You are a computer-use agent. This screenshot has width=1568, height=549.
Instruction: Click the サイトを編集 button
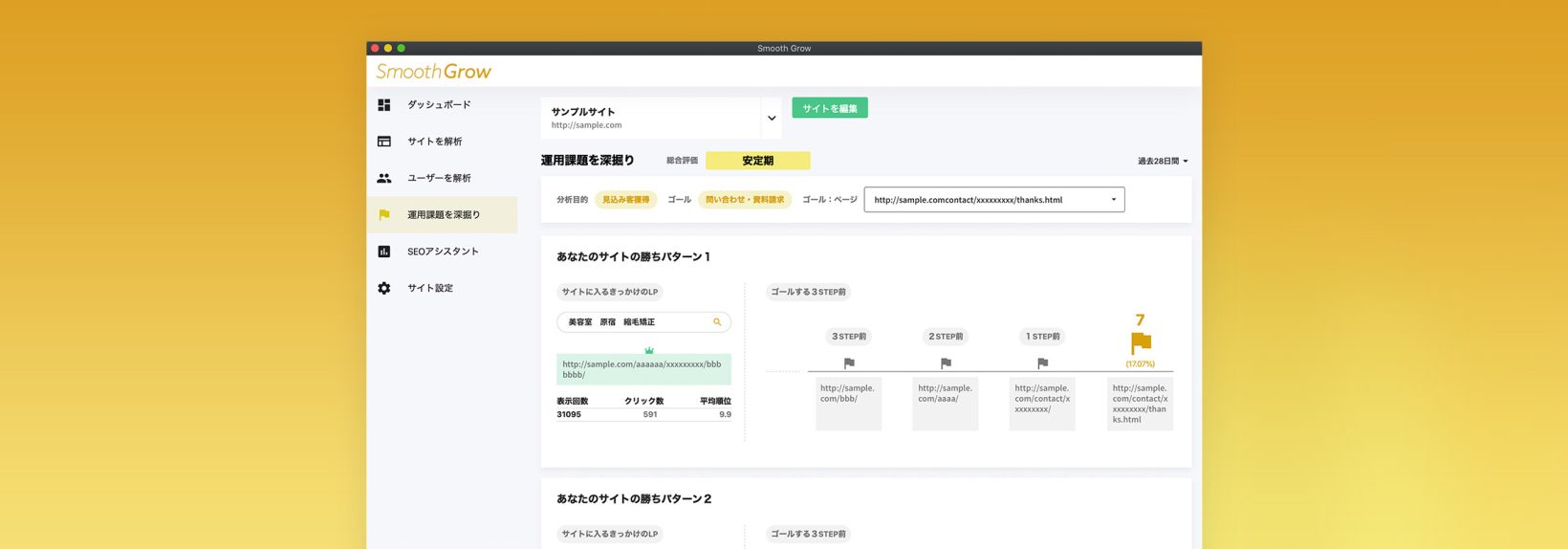pyautogui.click(x=830, y=108)
